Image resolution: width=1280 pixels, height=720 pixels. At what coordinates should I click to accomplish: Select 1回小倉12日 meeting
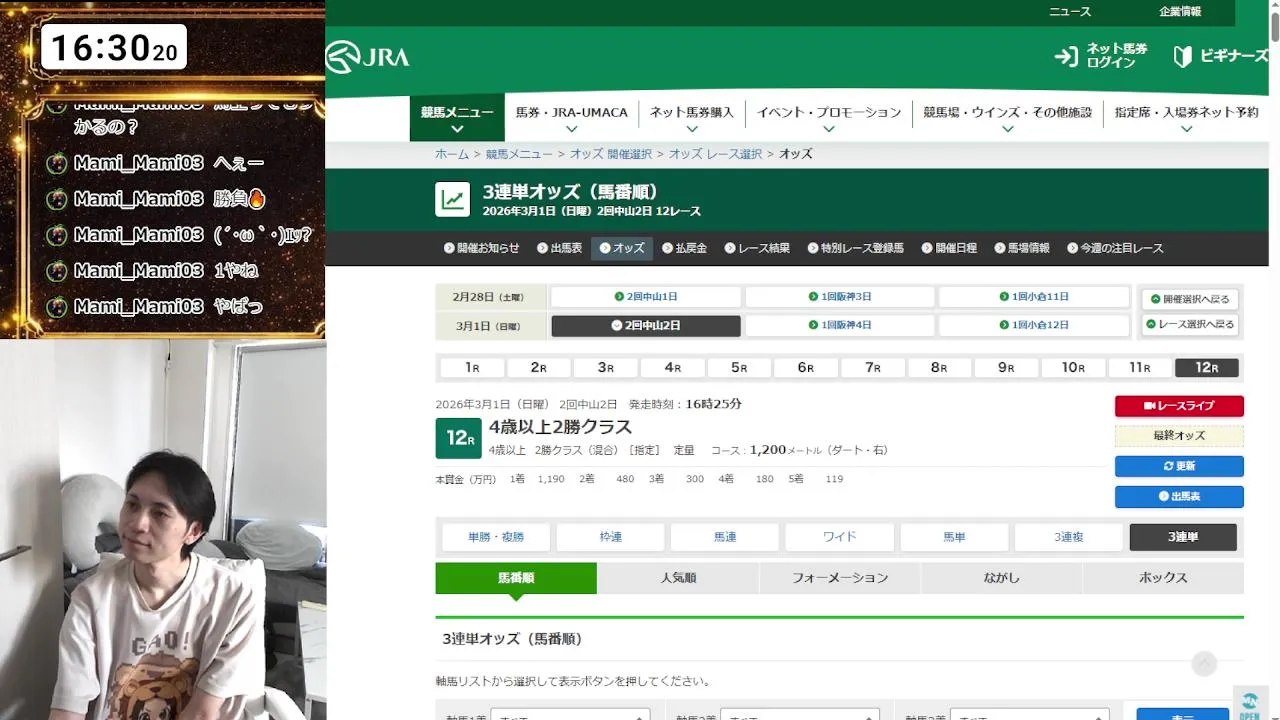[x=1034, y=326]
